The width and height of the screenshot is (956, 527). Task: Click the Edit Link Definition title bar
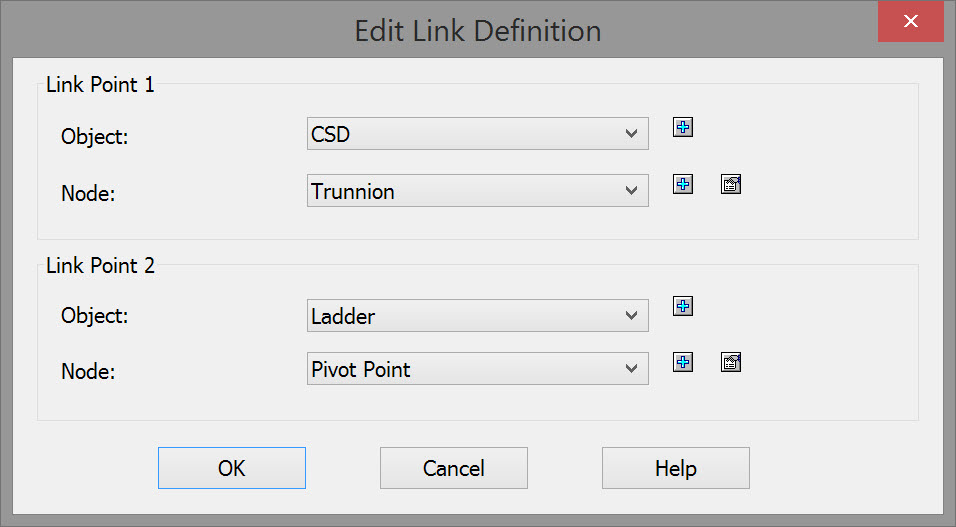[x=478, y=31]
